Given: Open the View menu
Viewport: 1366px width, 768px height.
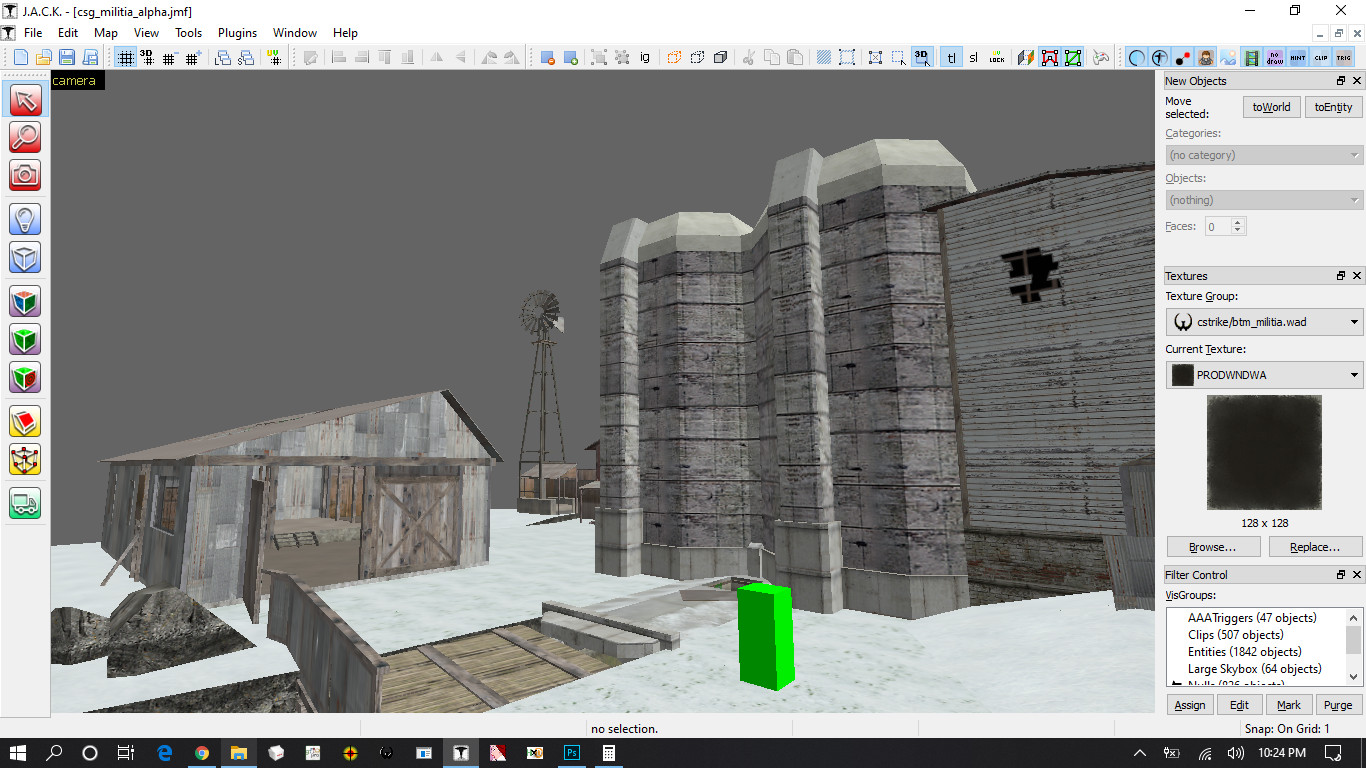Looking at the screenshot, I should (147, 33).
